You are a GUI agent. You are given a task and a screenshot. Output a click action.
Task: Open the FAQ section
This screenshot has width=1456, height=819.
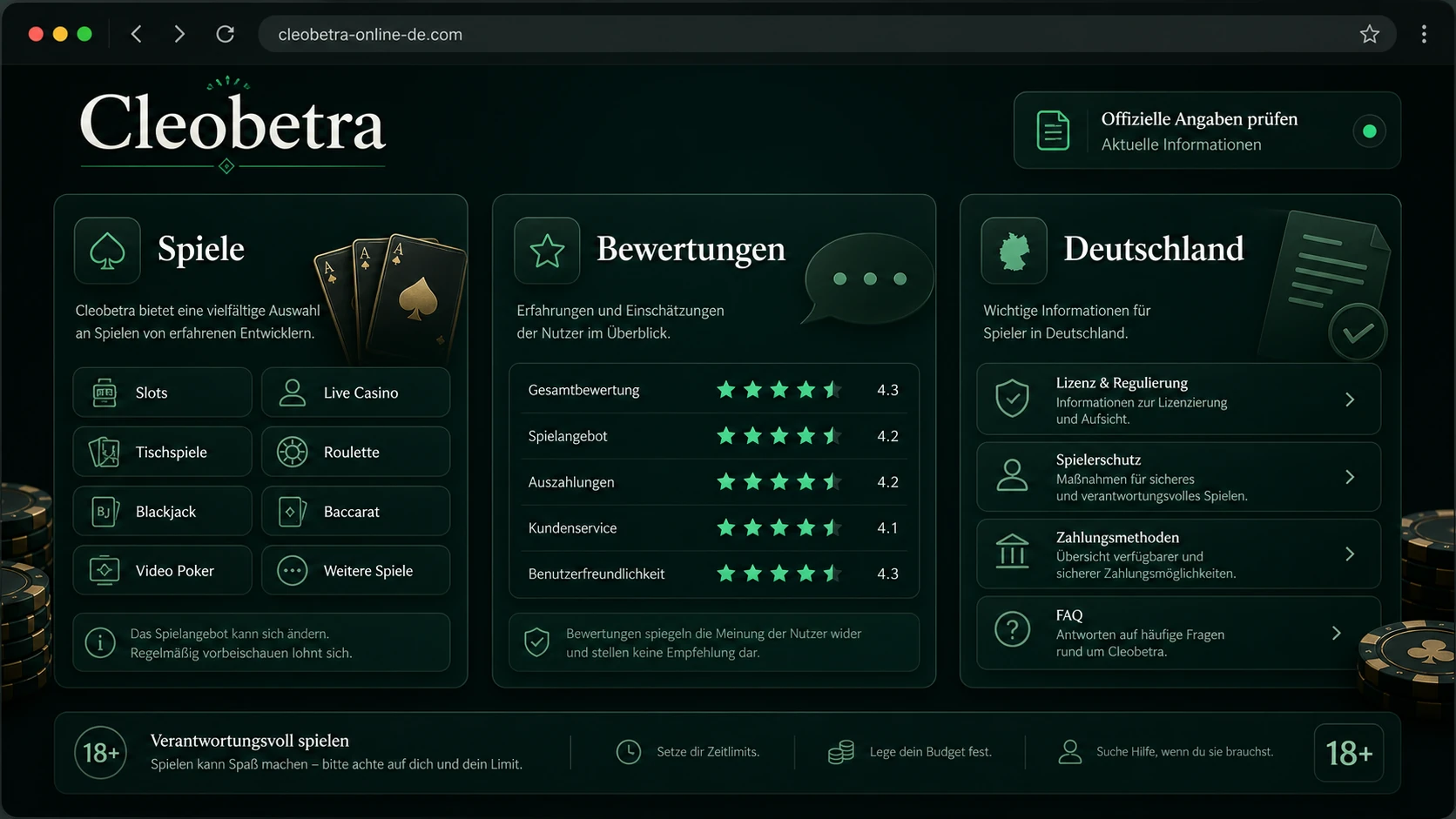click(x=1178, y=633)
